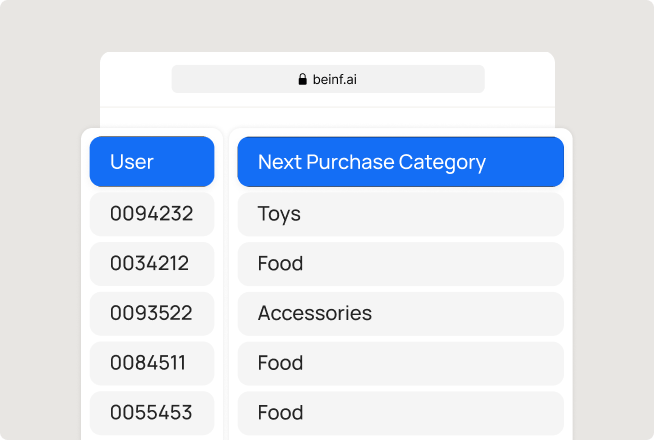Click empty toolbar space left of address bar
Viewport: 654px width, 440px height.
coord(135,79)
